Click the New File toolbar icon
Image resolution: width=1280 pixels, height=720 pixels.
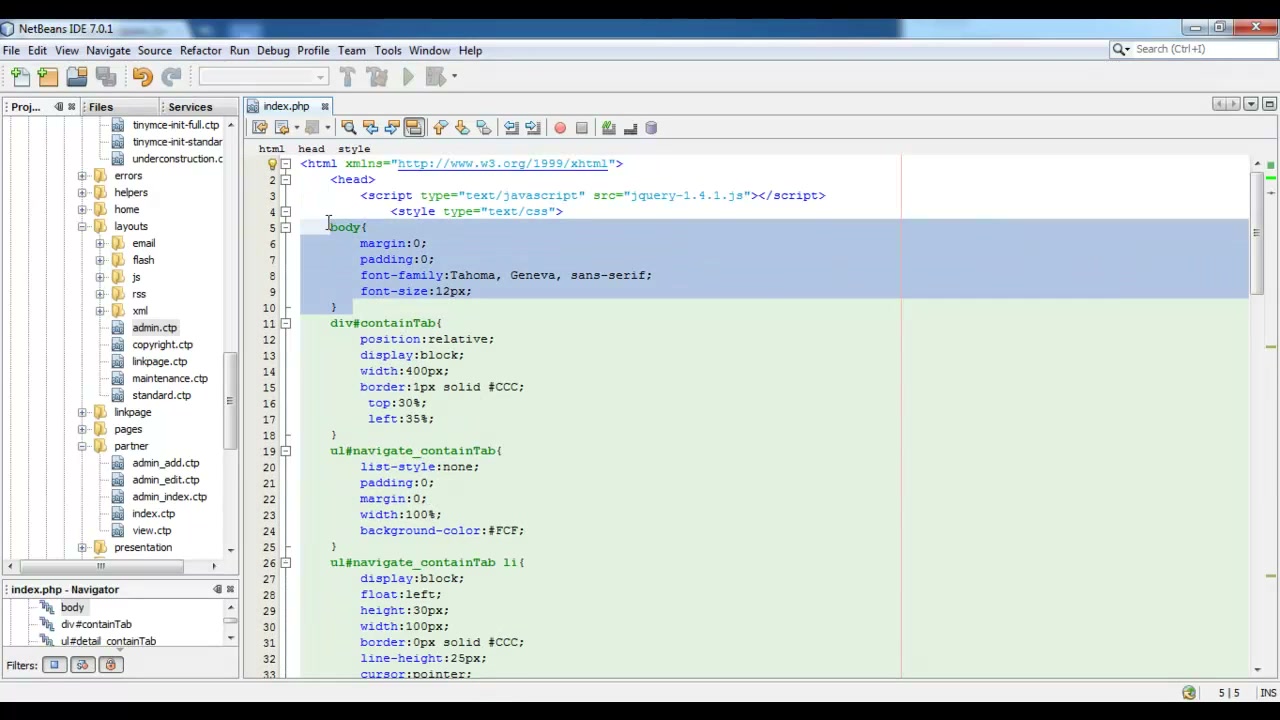tap(20, 76)
